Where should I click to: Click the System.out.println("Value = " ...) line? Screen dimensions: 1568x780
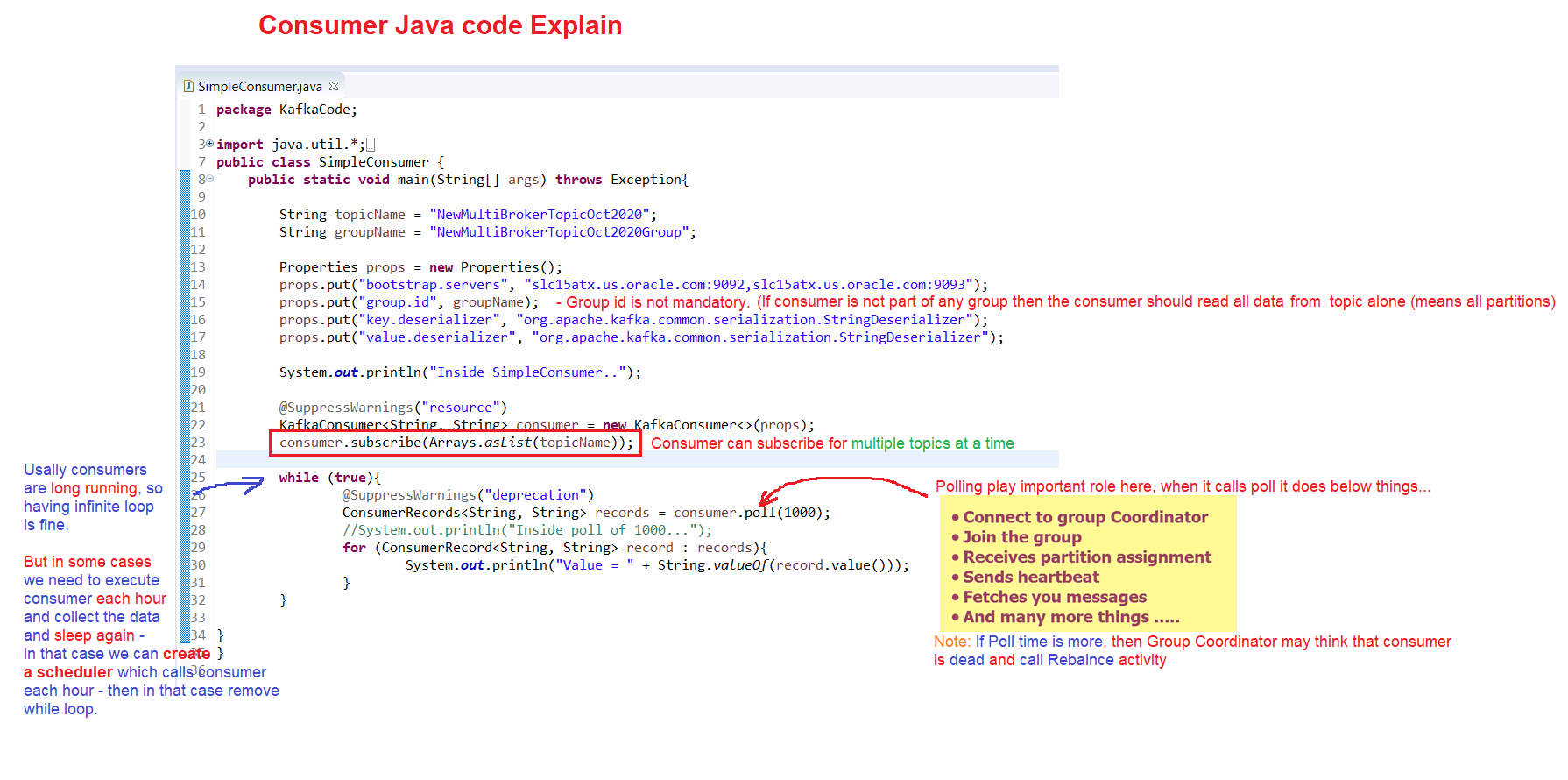[657, 565]
